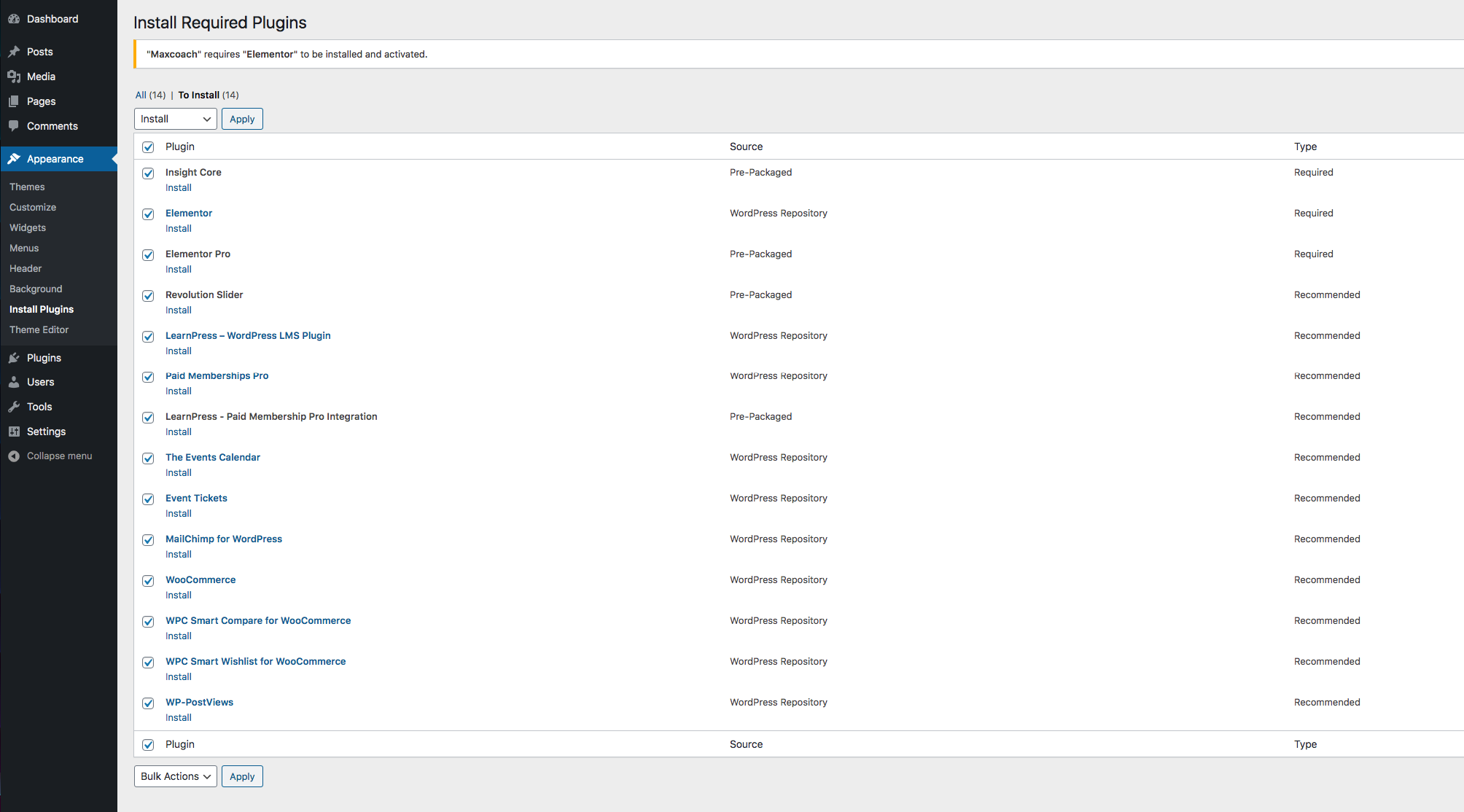Click the Plugins plug icon
Viewport: 1464px width, 812px height.
14,358
